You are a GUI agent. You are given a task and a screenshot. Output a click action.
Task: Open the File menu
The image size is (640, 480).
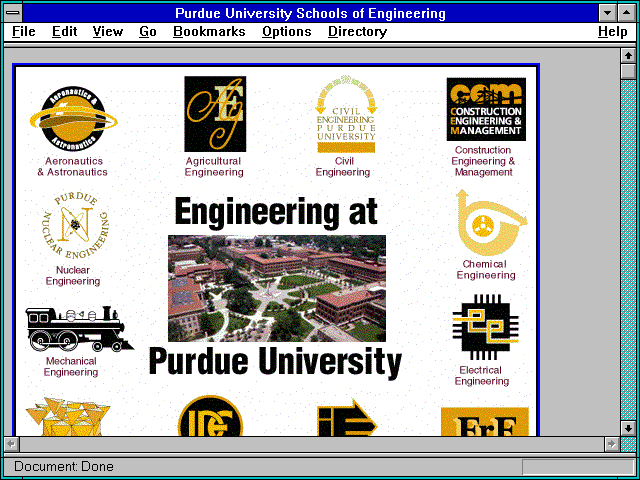(24, 32)
